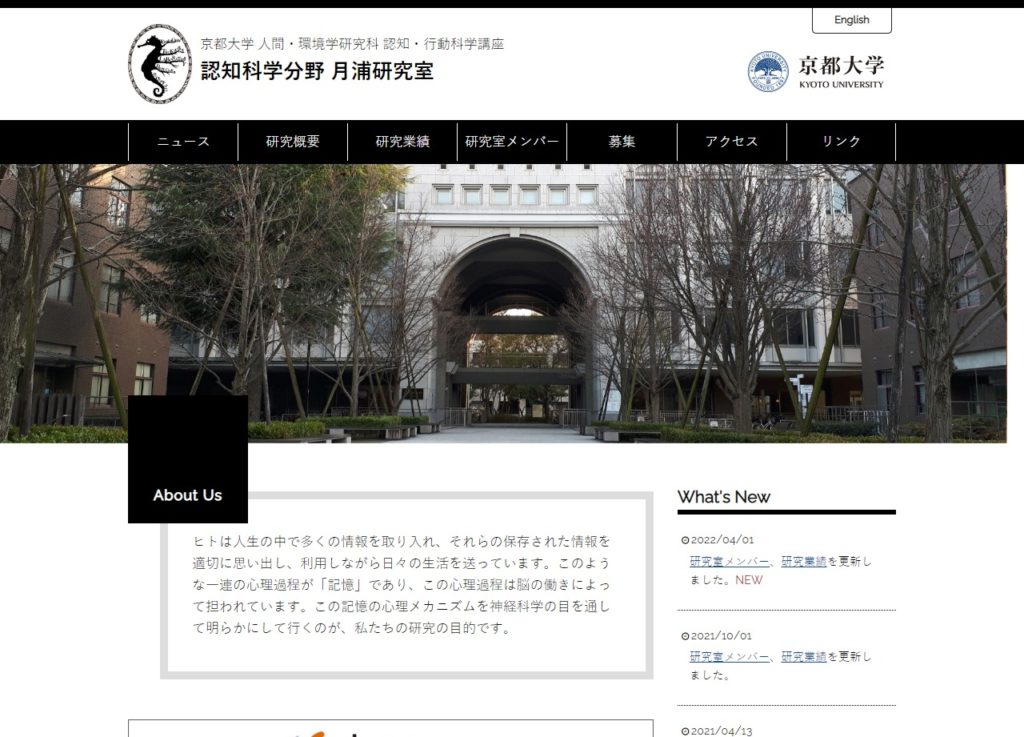Select 研究室メンバー in the navigation bar

pyautogui.click(x=512, y=142)
